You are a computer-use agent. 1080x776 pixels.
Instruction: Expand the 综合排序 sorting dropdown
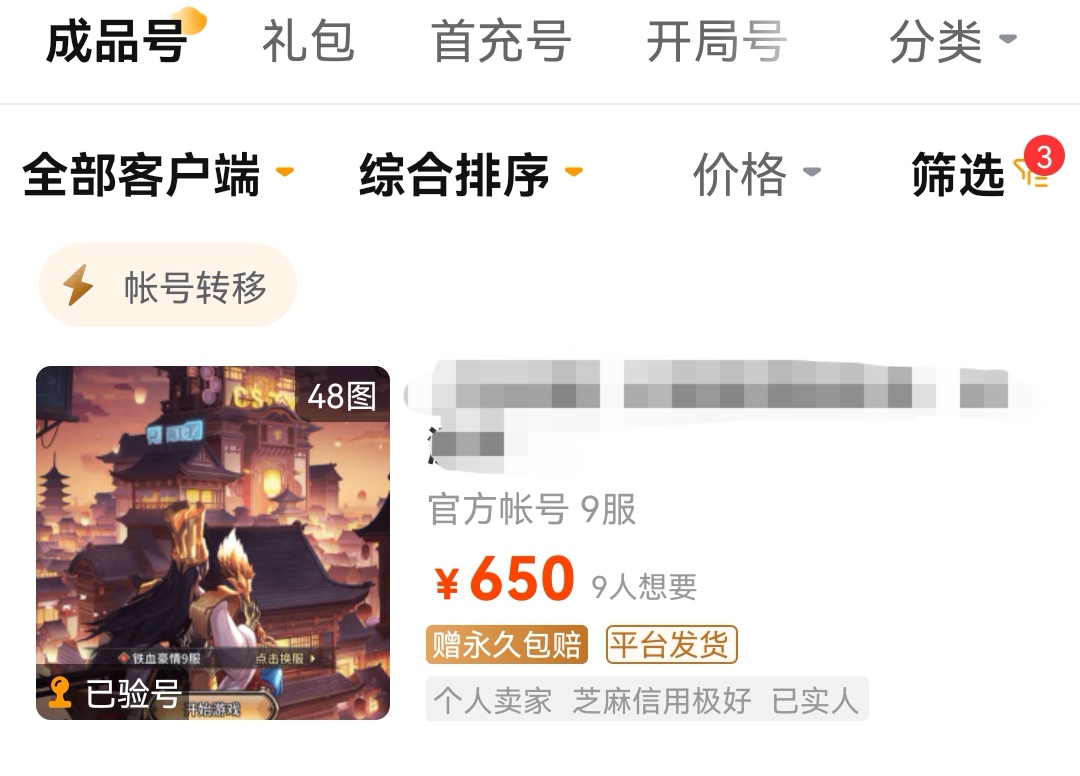pos(471,174)
